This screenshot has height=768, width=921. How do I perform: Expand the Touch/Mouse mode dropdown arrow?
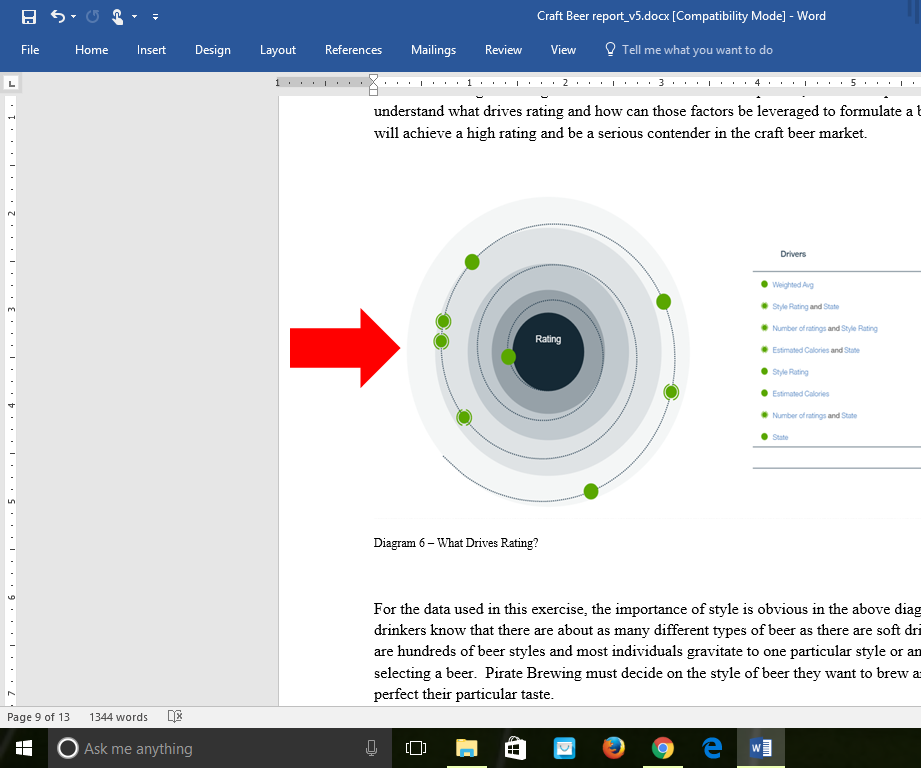[x=133, y=16]
